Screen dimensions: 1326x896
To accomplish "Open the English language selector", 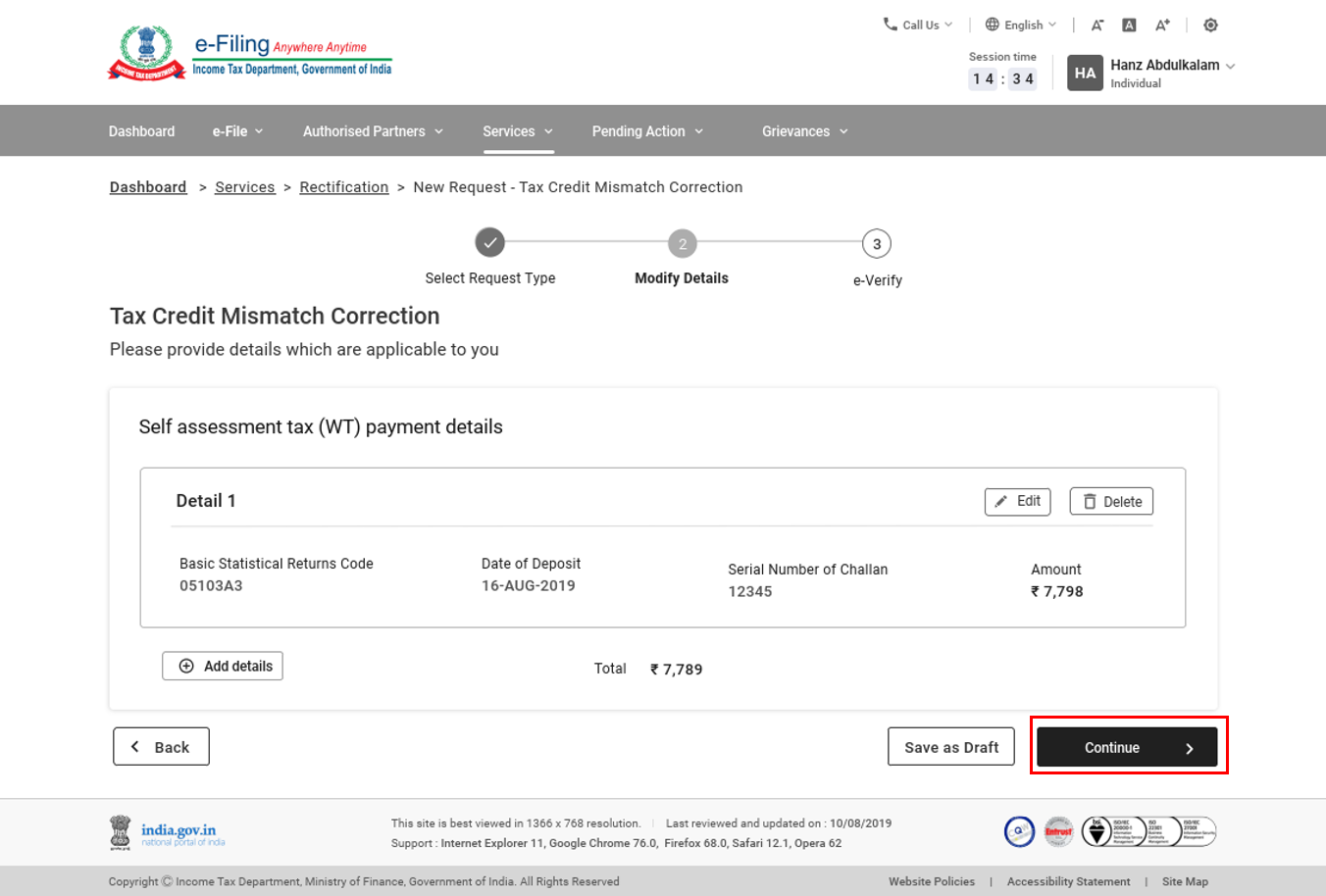I will click(1021, 25).
